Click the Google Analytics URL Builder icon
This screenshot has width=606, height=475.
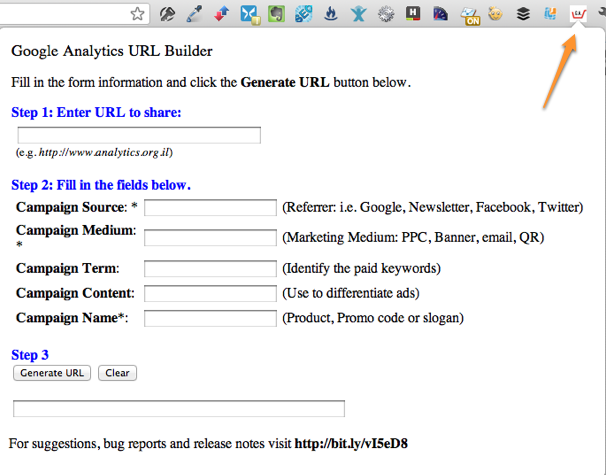click(577, 14)
